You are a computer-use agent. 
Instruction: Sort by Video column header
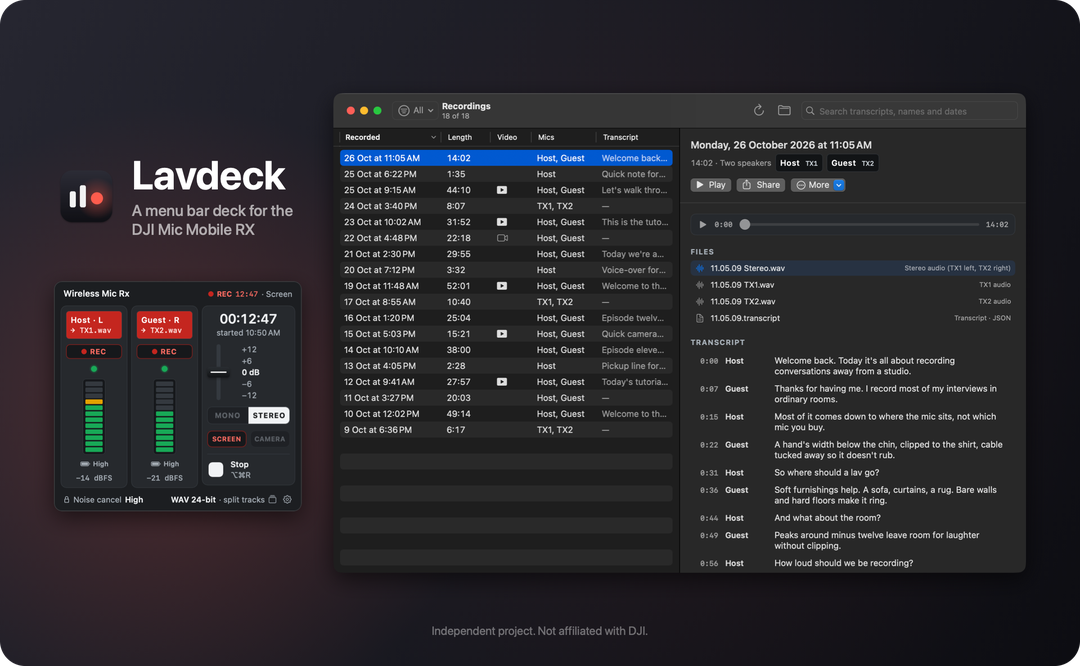507,137
